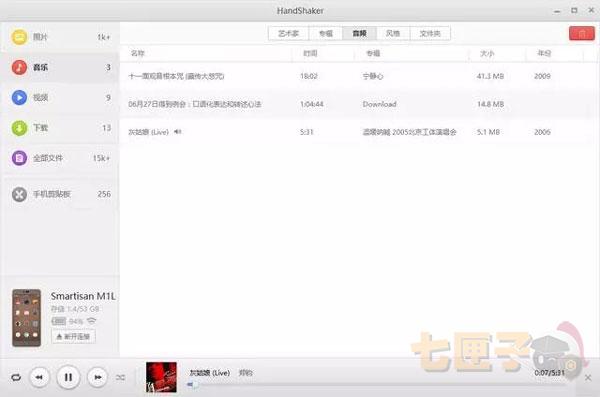
Task: Open the blue 视频 video play icon
Action: [x=19, y=98]
